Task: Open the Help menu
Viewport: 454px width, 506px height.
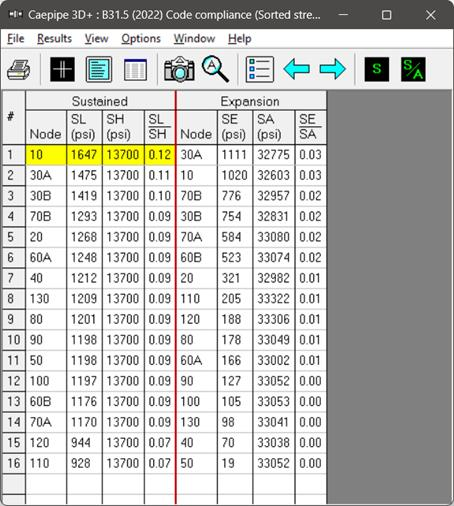Action: [x=240, y=39]
